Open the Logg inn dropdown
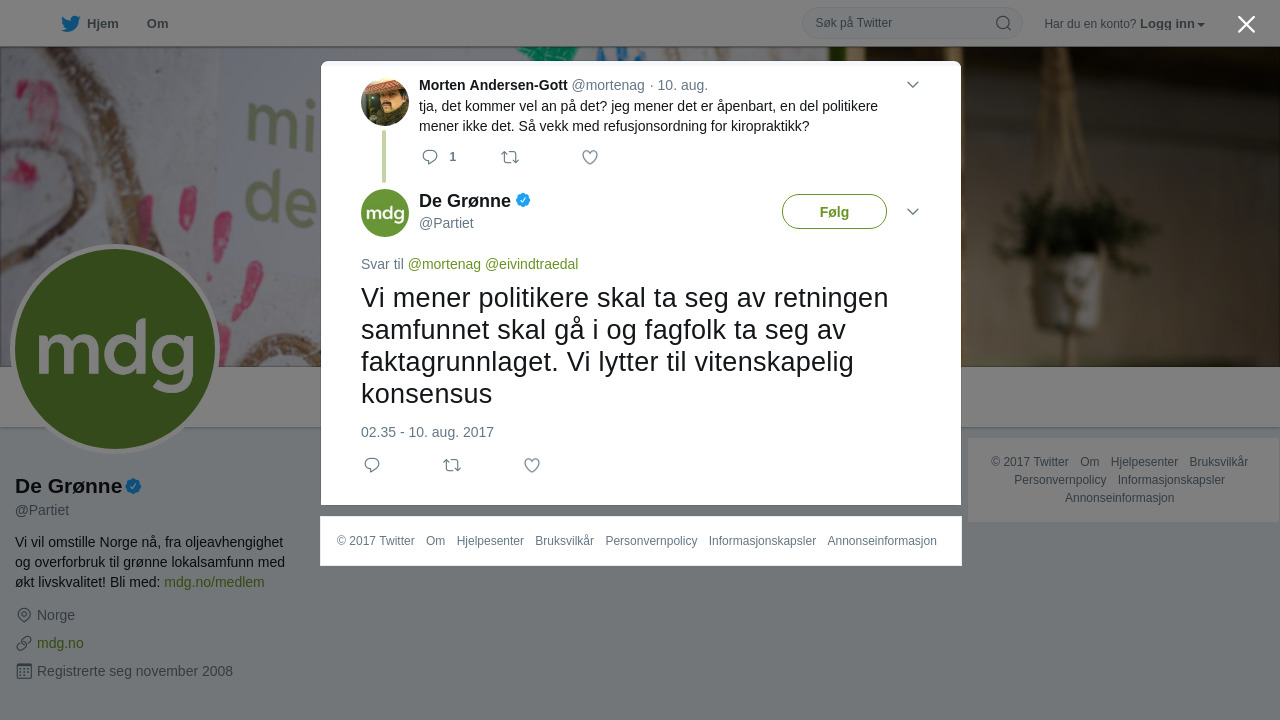 pyautogui.click(x=1172, y=24)
